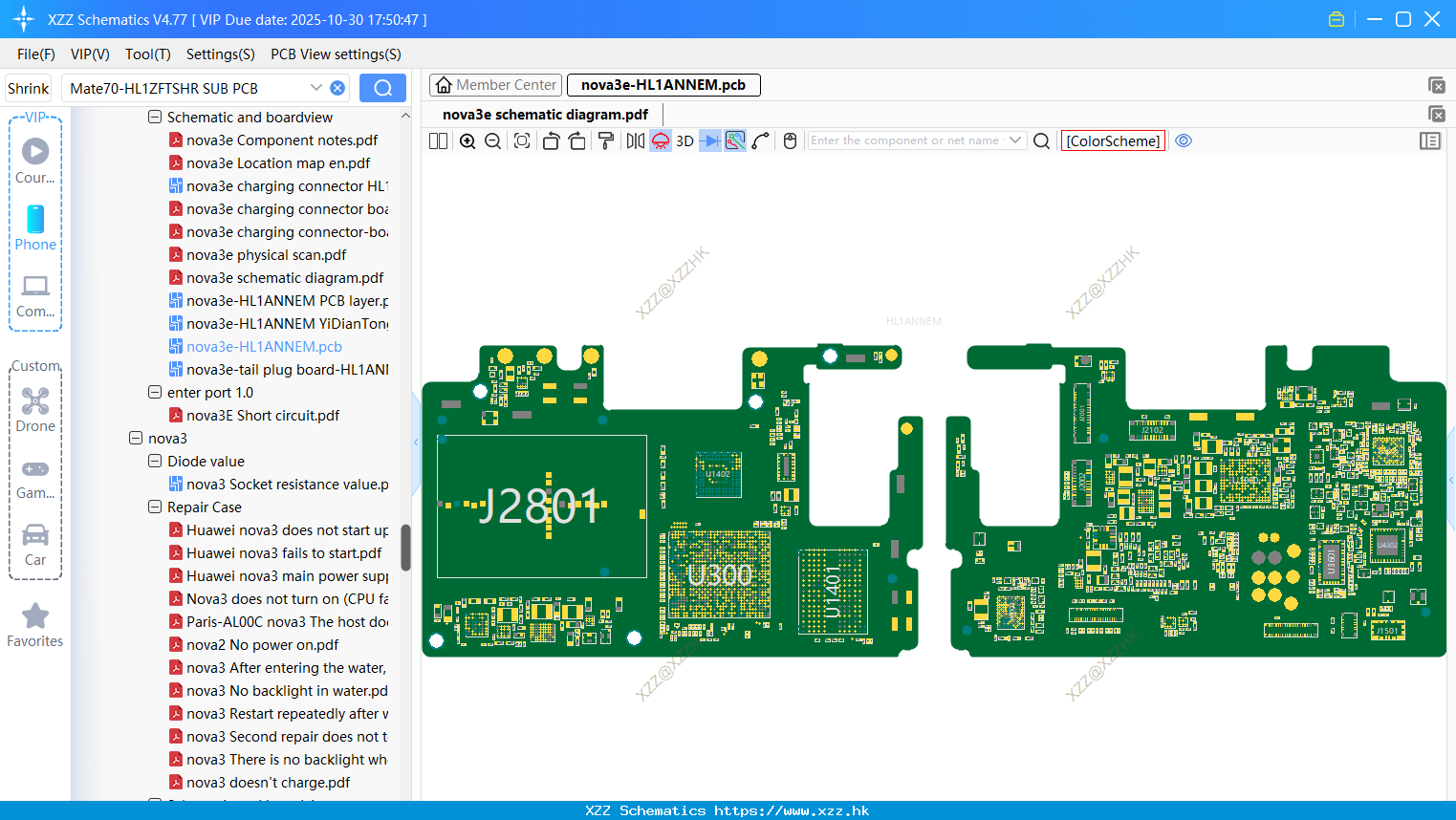Toggle the net trace display icon
This screenshot has width=1456, height=820.
point(735,140)
